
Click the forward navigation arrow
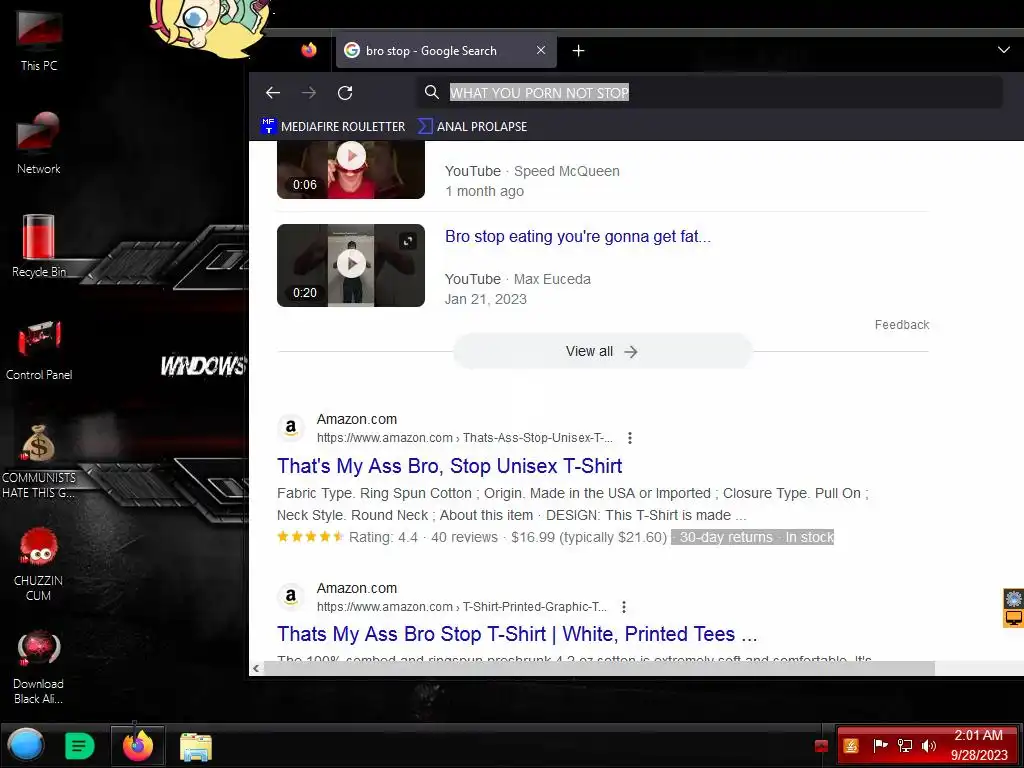coord(309,93)
